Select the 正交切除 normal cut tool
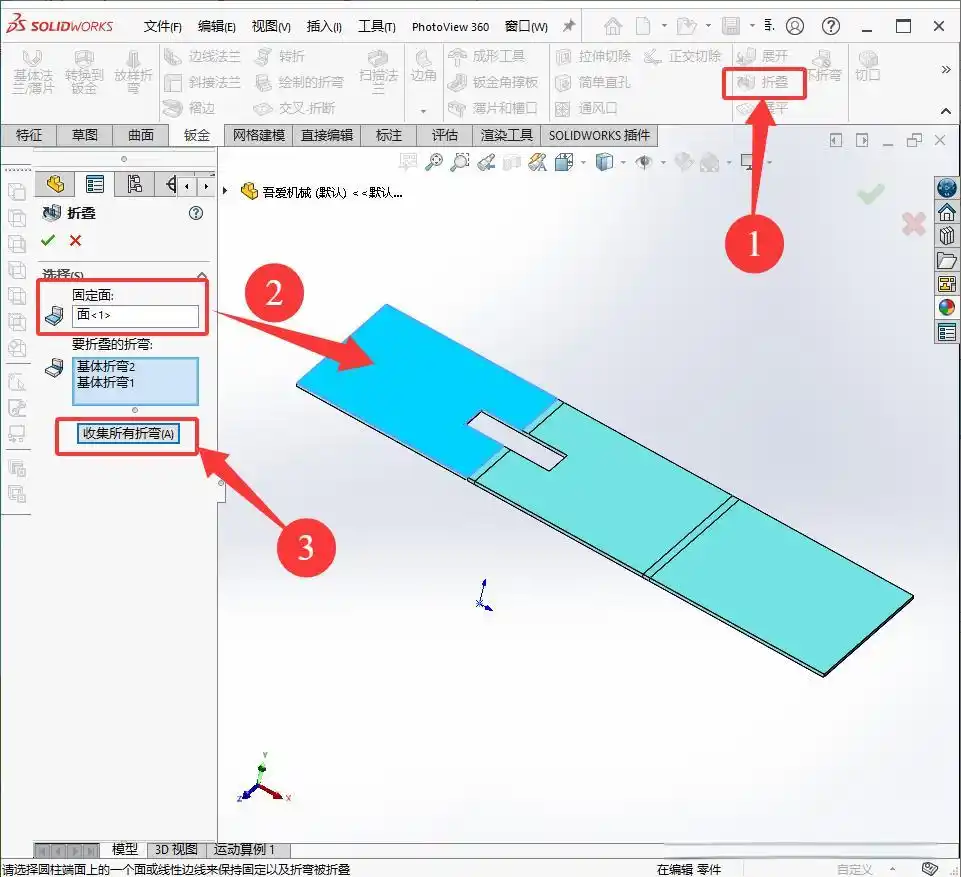The image size is (961, 877). [x=683, y=56]
